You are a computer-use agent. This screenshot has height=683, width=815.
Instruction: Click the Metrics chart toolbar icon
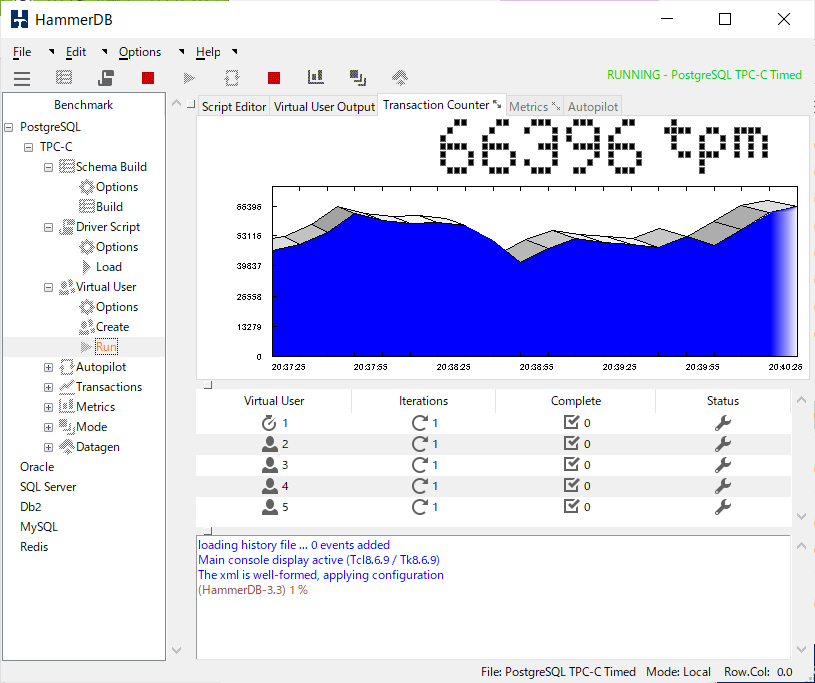pos(316,77)
